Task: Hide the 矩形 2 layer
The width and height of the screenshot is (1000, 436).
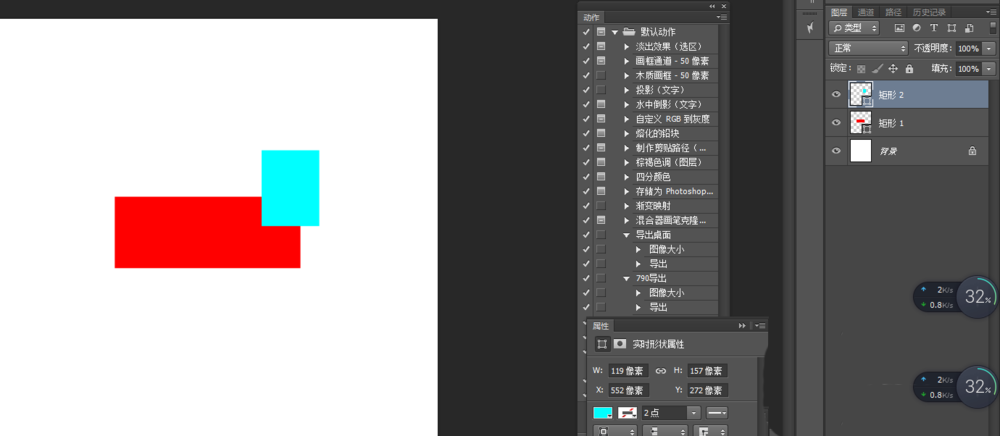Action: (837, 94)
